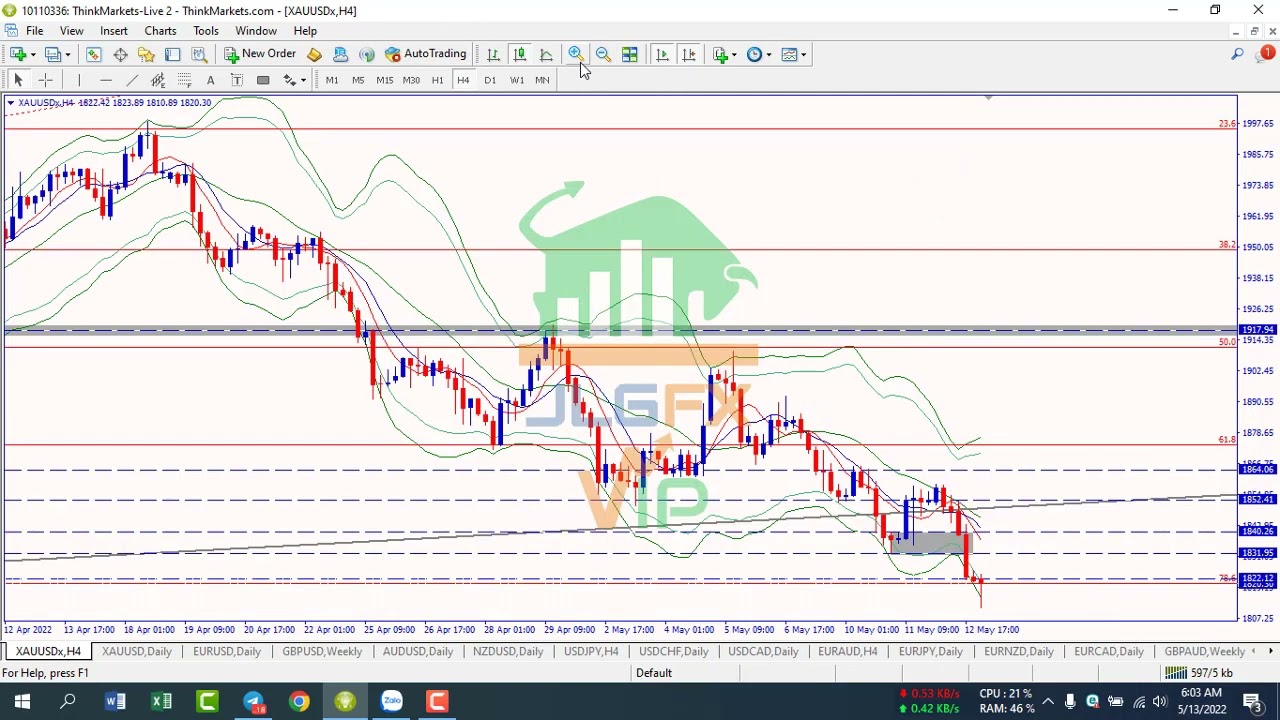Expand the Templates dropdown arrow
The width and height of the screenshot is (1280, 720).
[804, 54]
